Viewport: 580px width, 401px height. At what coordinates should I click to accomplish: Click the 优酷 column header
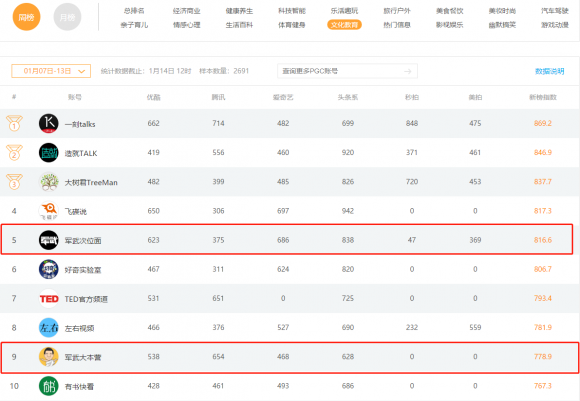tap(154, 97)
